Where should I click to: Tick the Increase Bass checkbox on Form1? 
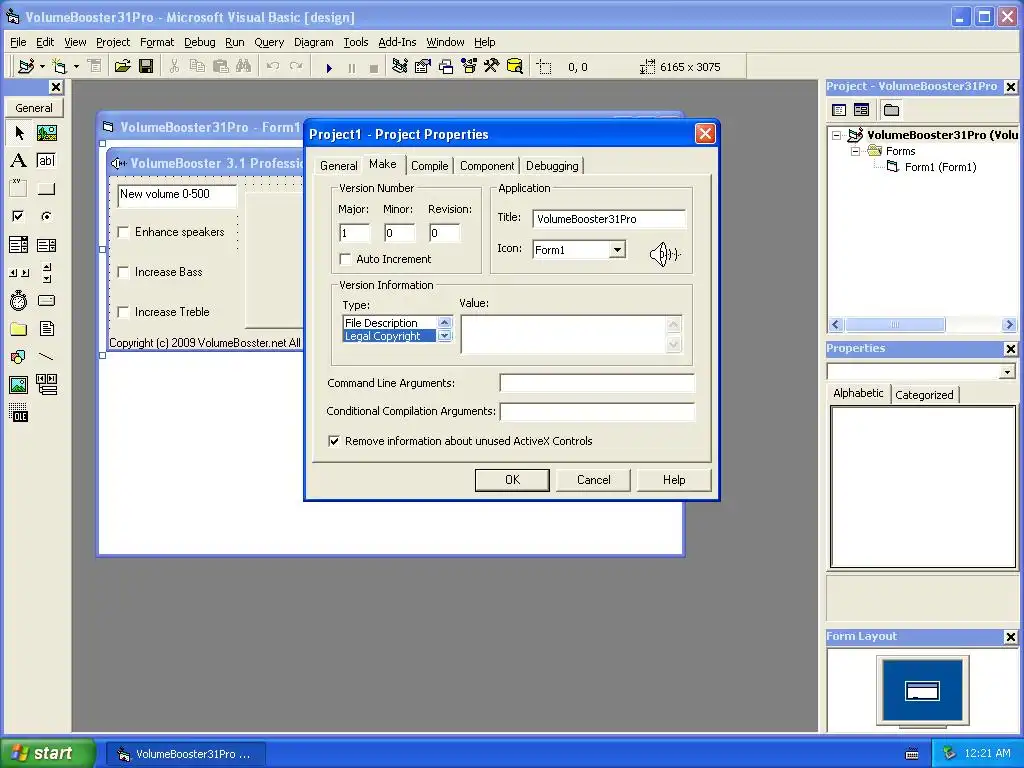[123, 272]
